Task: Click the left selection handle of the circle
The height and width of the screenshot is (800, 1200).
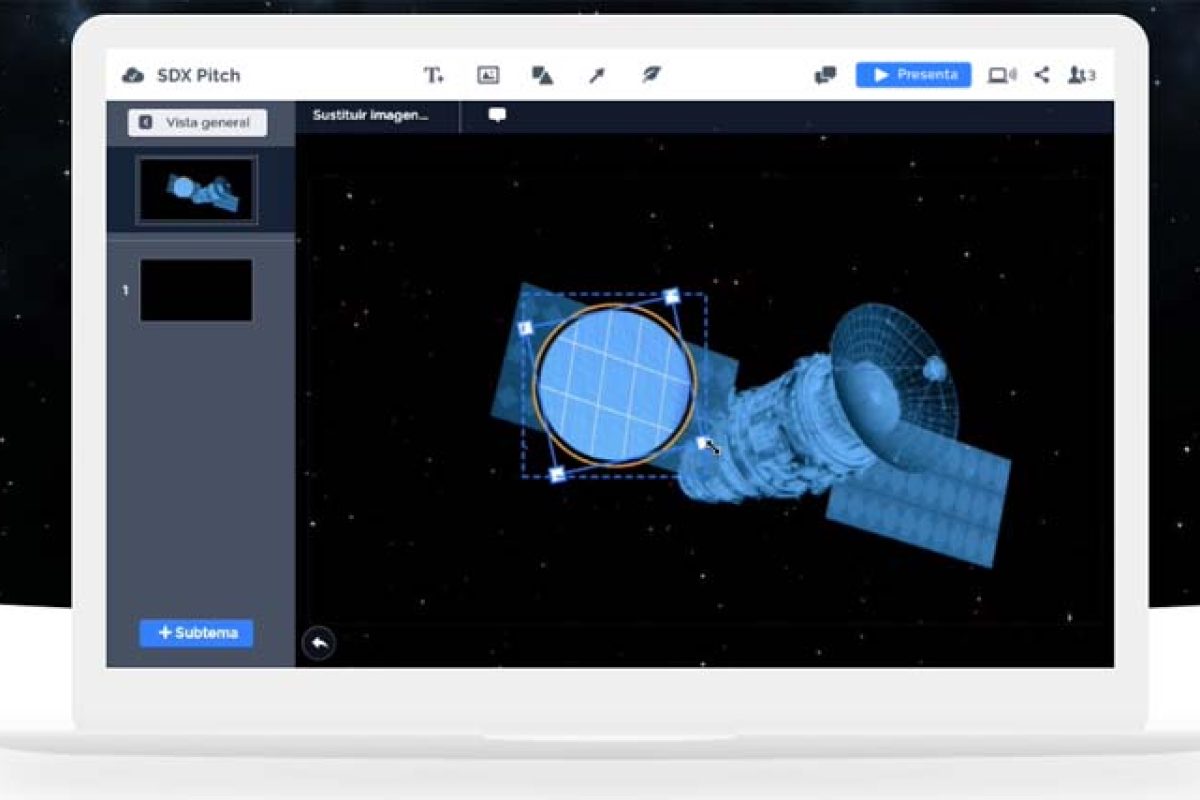Action: pyautogui.click(x=525, y=327)
